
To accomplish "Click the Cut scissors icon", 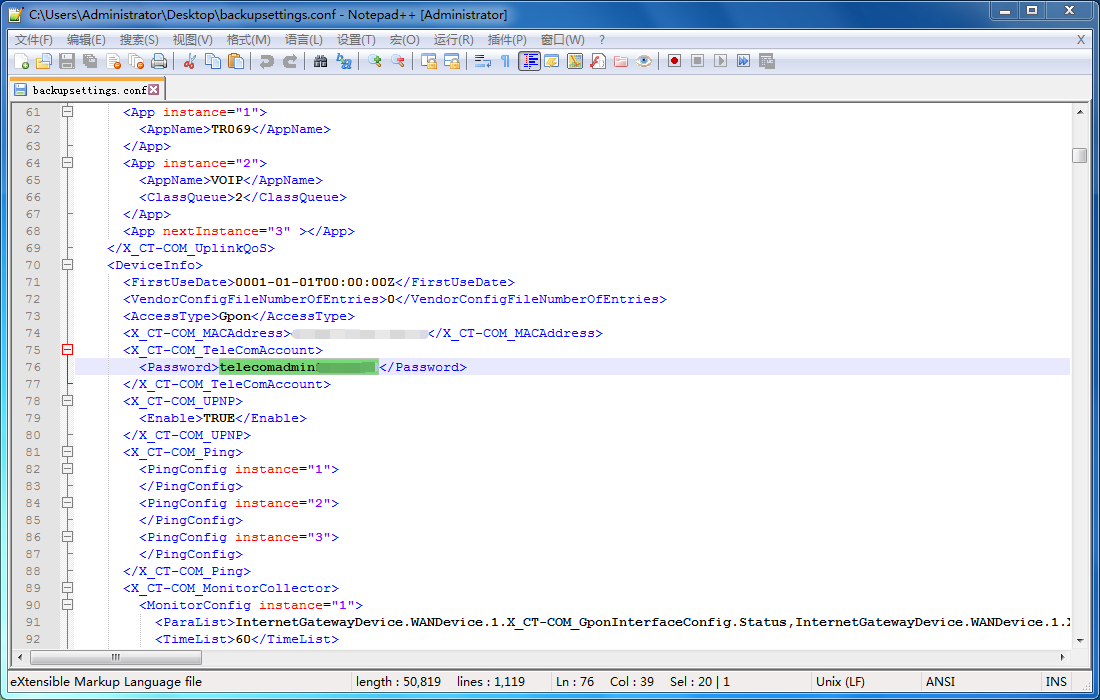I will coord(189,61).
